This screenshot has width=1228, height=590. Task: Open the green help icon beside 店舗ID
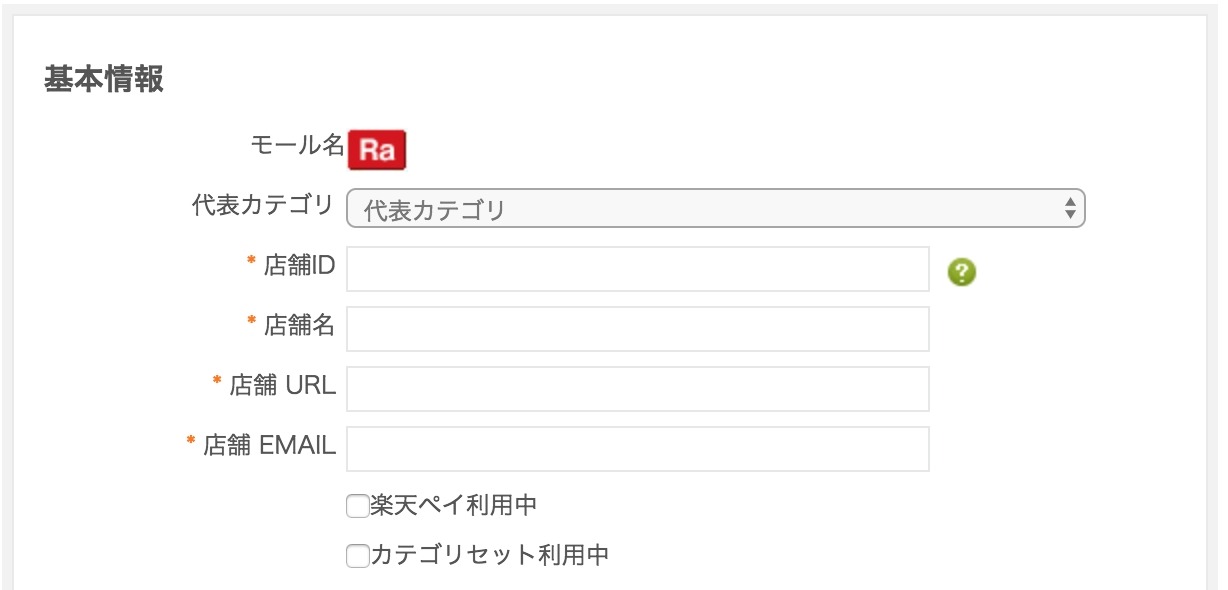tap(963, 272)
